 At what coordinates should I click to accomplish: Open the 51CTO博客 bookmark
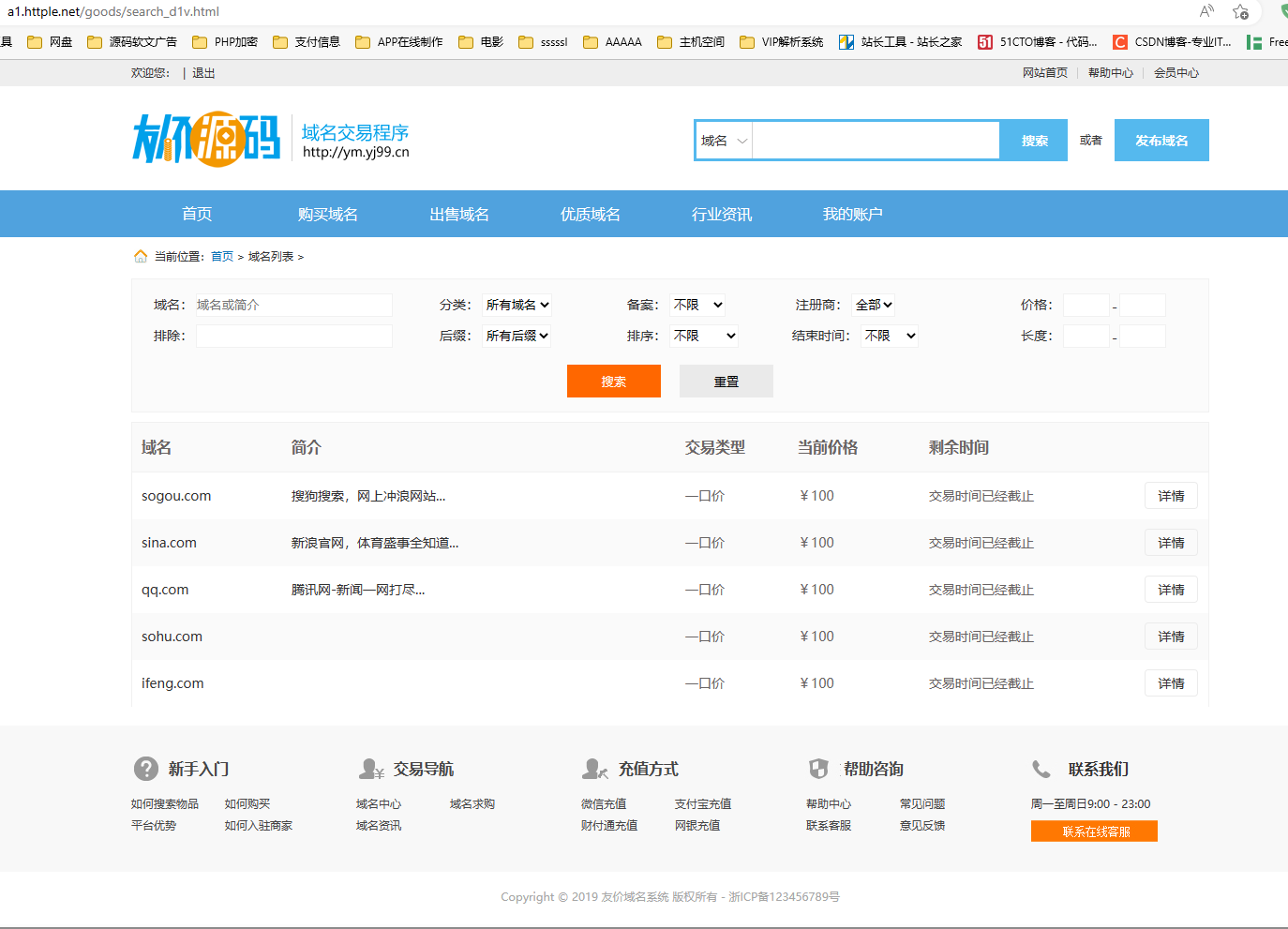[x=1038, y=42]
